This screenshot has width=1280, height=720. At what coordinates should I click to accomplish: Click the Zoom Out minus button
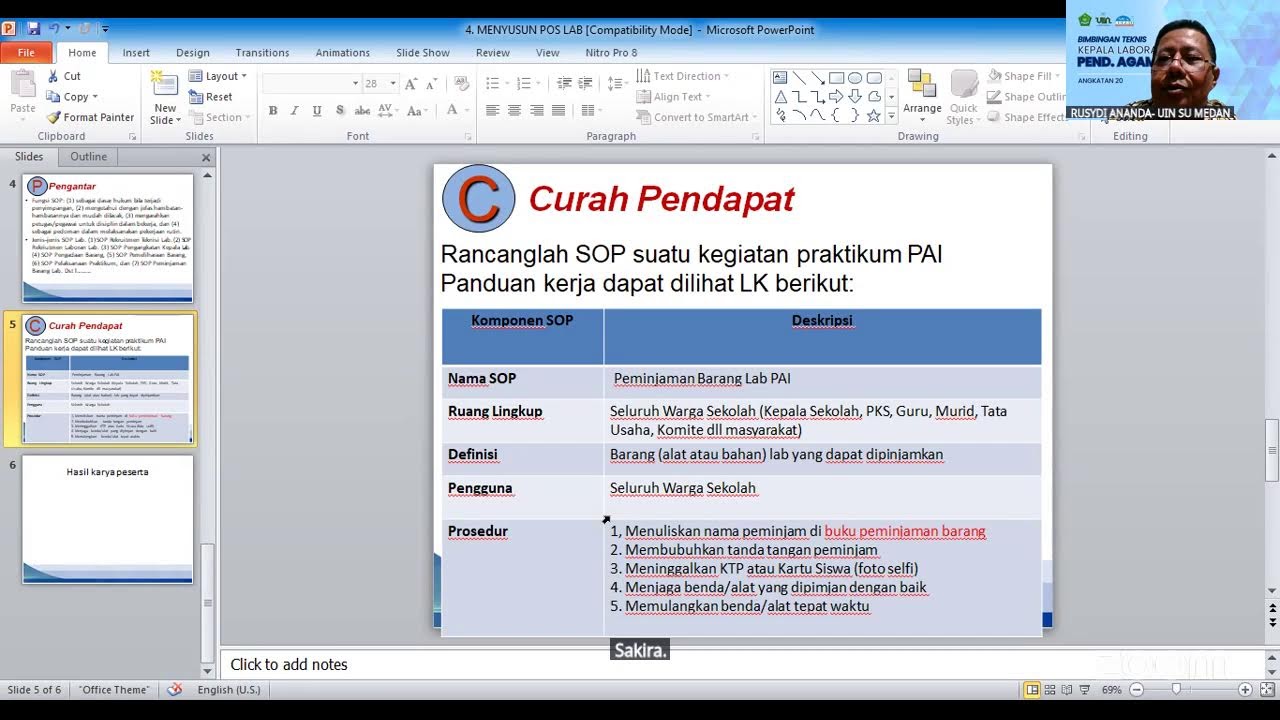point(1137,689)
